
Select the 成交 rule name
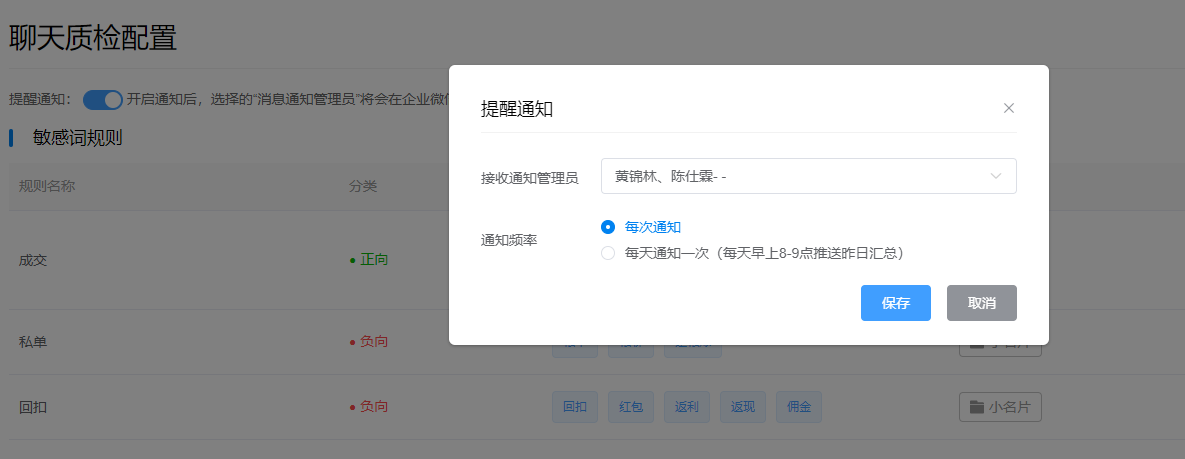(x=33, y=260)
